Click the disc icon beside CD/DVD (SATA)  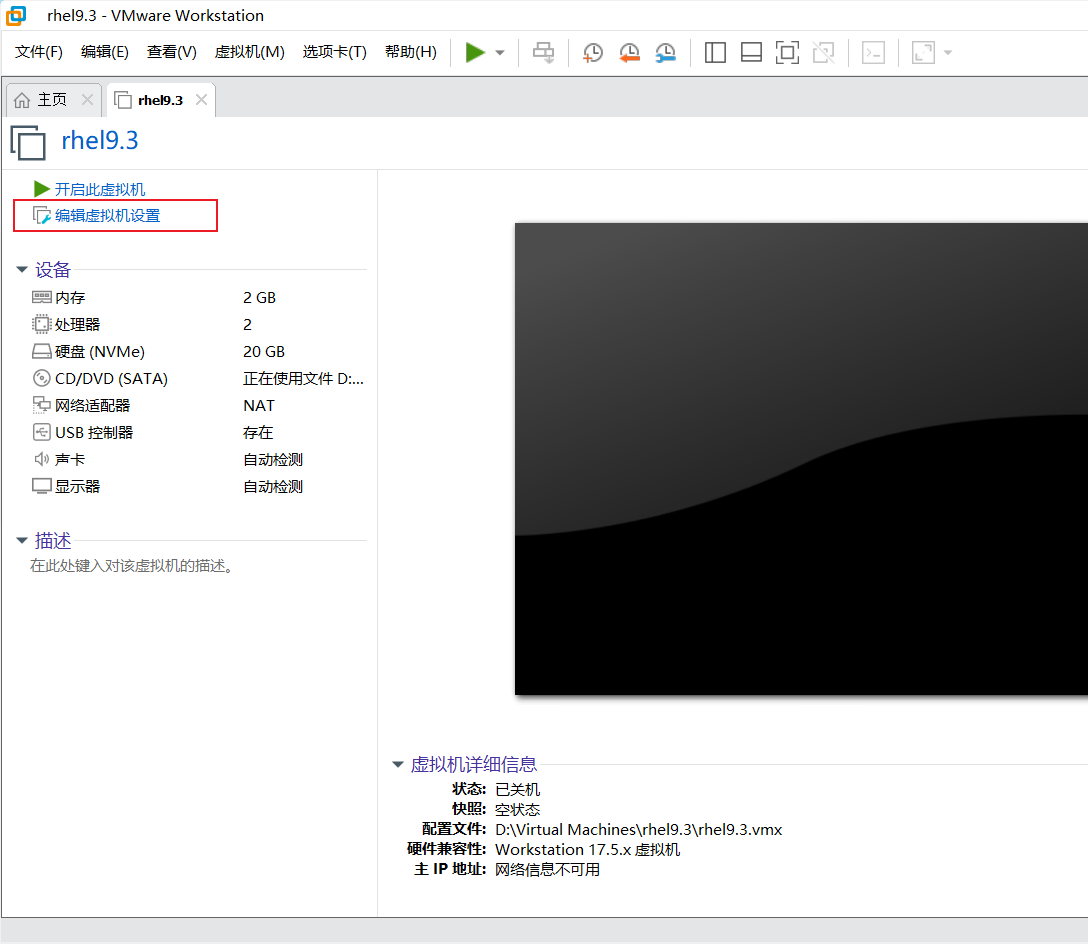[42, 378]
